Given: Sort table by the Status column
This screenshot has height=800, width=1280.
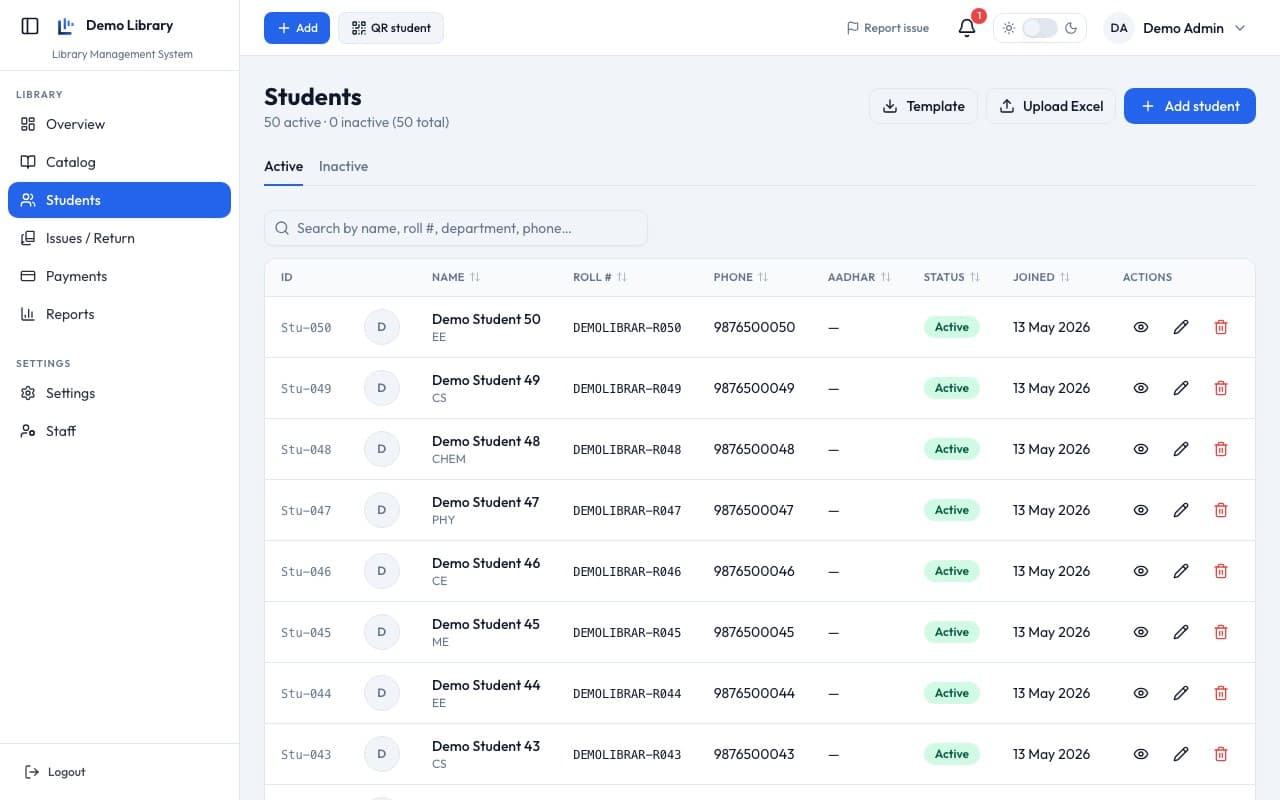Looking at the screenshot, I should [x=952, y=277].
